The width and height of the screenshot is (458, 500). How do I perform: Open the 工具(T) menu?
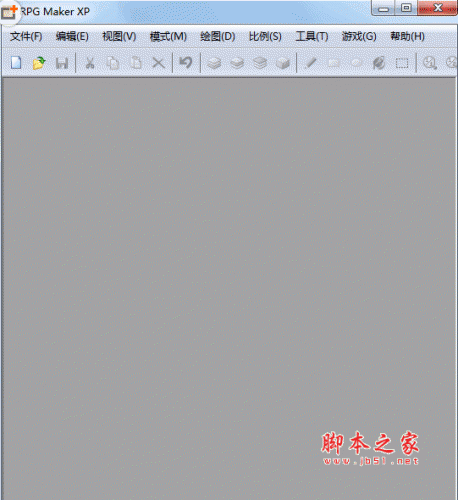[x=312, y=36]
